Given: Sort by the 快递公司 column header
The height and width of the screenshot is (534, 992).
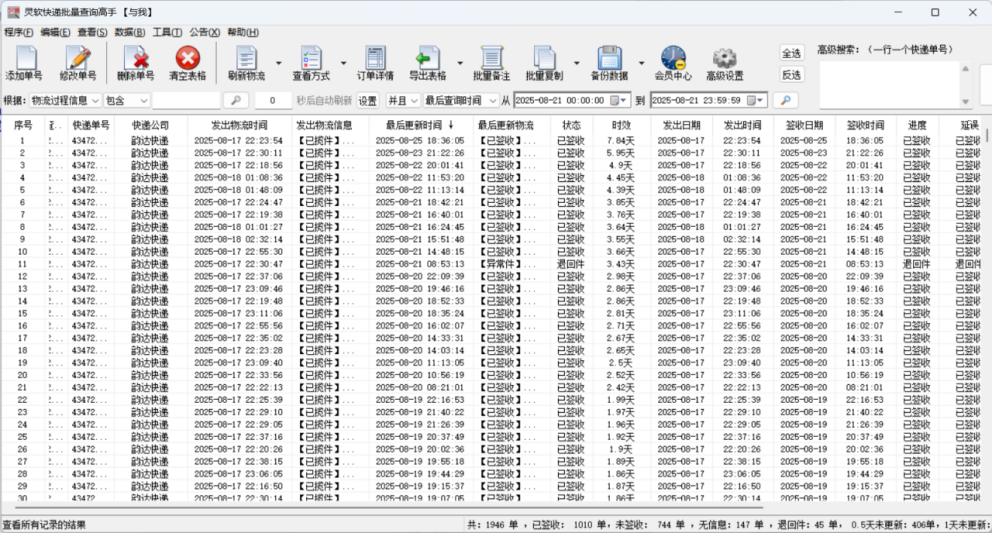Looking at the screenshot, I should (151, 125).
